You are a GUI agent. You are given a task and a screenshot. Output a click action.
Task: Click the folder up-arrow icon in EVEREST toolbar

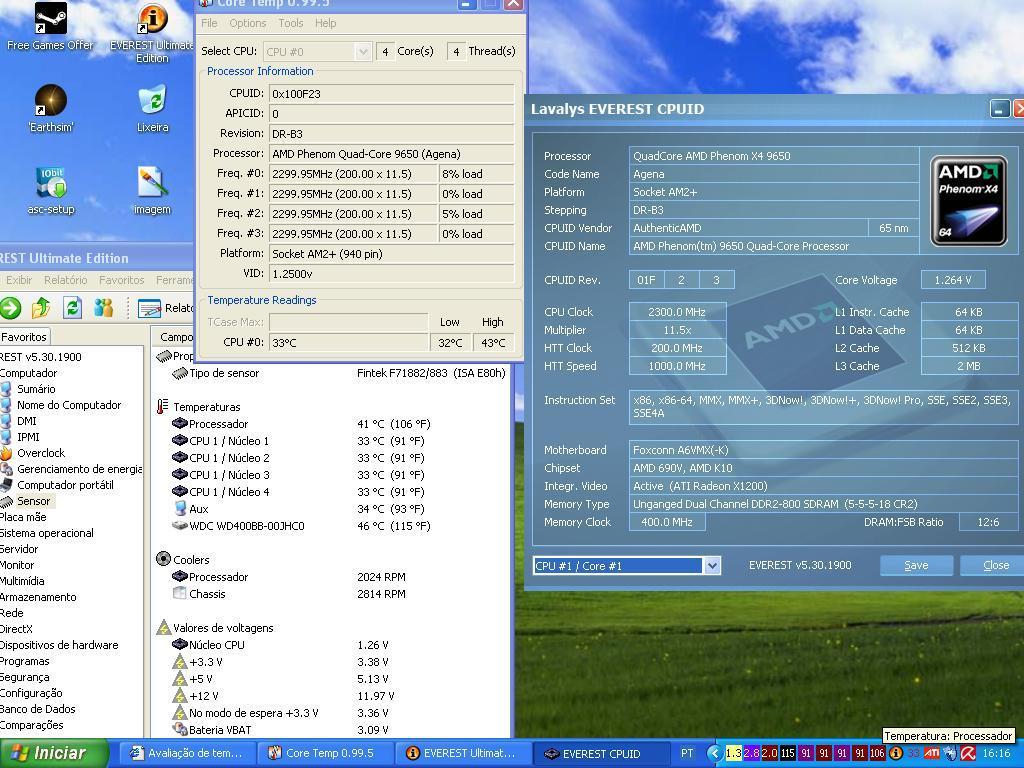(41, 308)
